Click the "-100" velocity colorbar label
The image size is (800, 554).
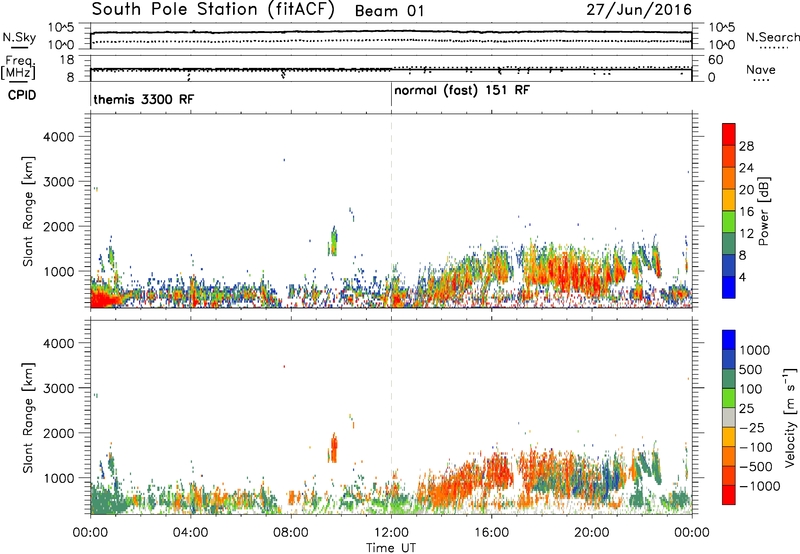tap(756, 447)
